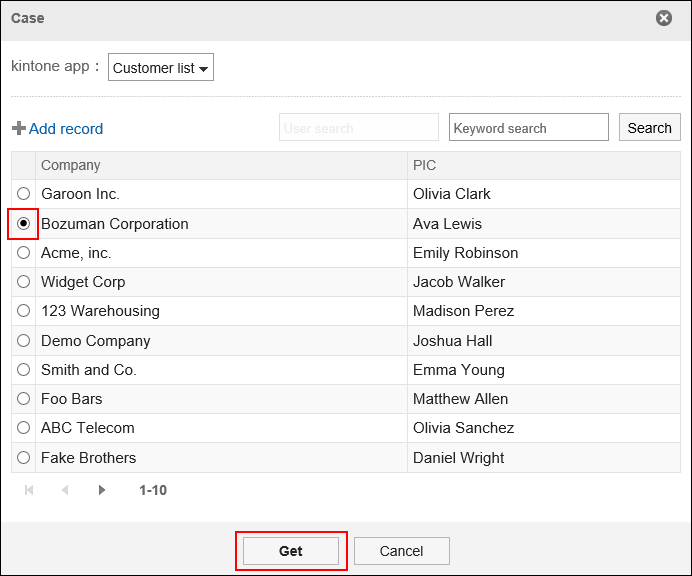Focus the Keyword search field
This screenshot has width=692, height=576.
click(x=529, y=128)
